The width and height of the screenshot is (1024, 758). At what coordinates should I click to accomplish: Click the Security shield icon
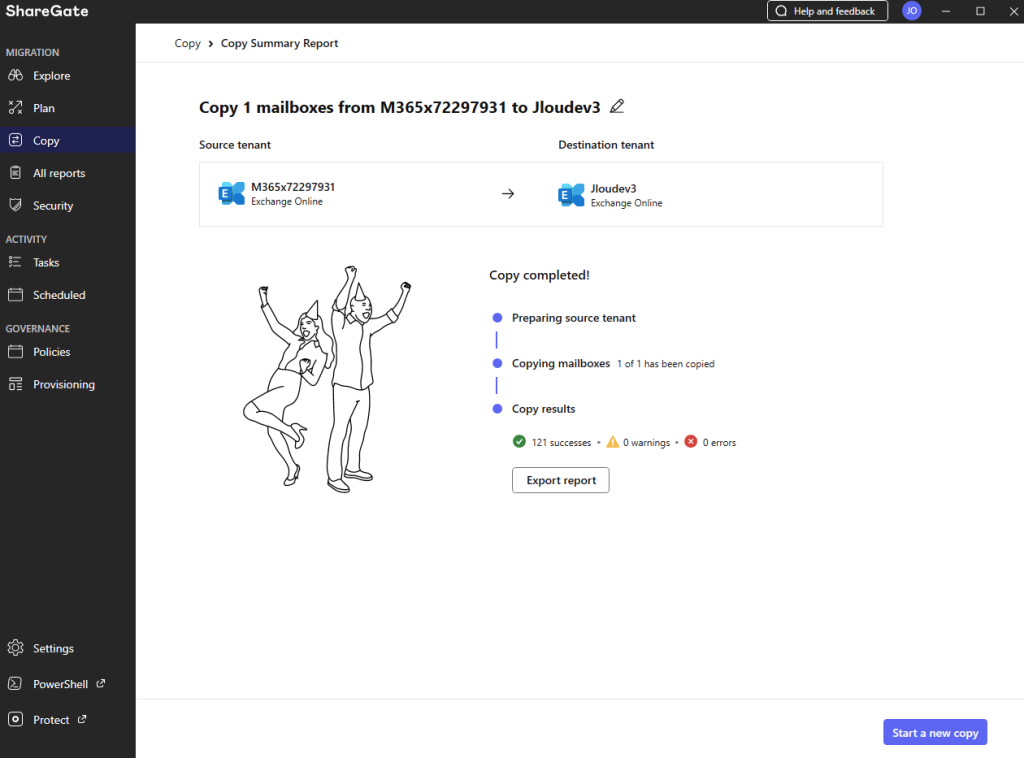click(16, 205)
